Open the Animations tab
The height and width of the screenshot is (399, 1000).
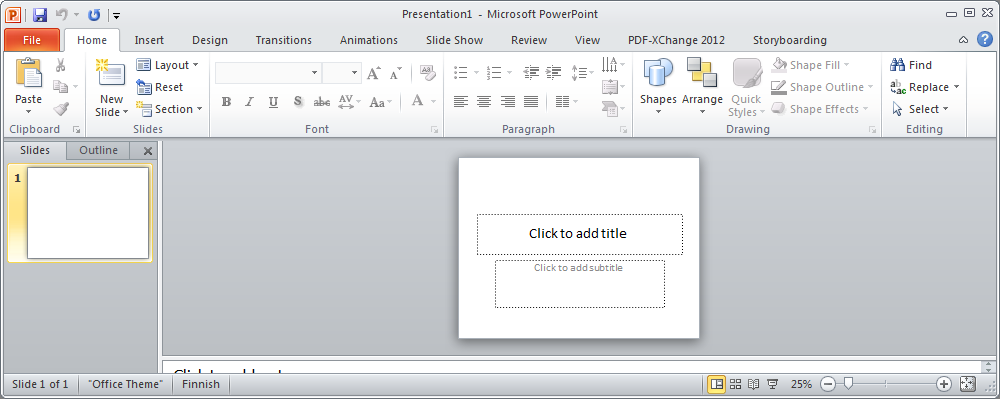(x=369, y=40)
